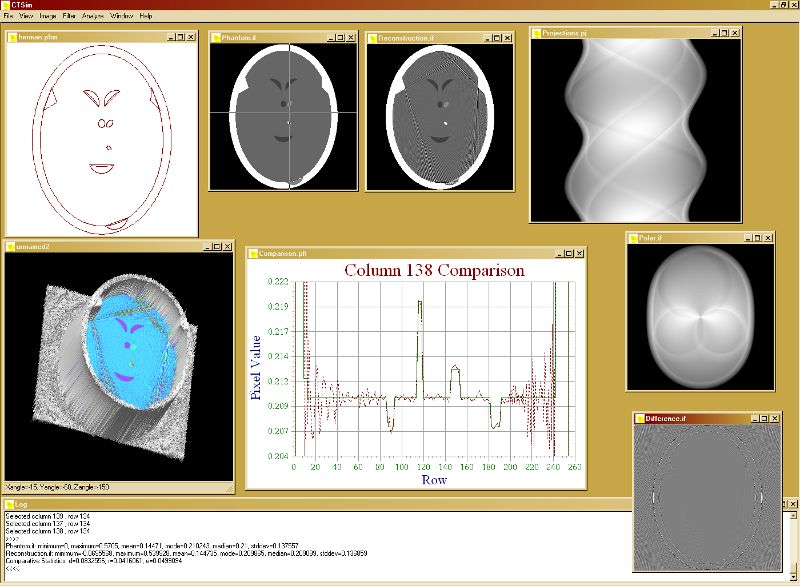This screenshot has width=800, height=586.
Task: Click the Log window scroll-down arrow
Action: pyautogui.click(x=794, y=577)
